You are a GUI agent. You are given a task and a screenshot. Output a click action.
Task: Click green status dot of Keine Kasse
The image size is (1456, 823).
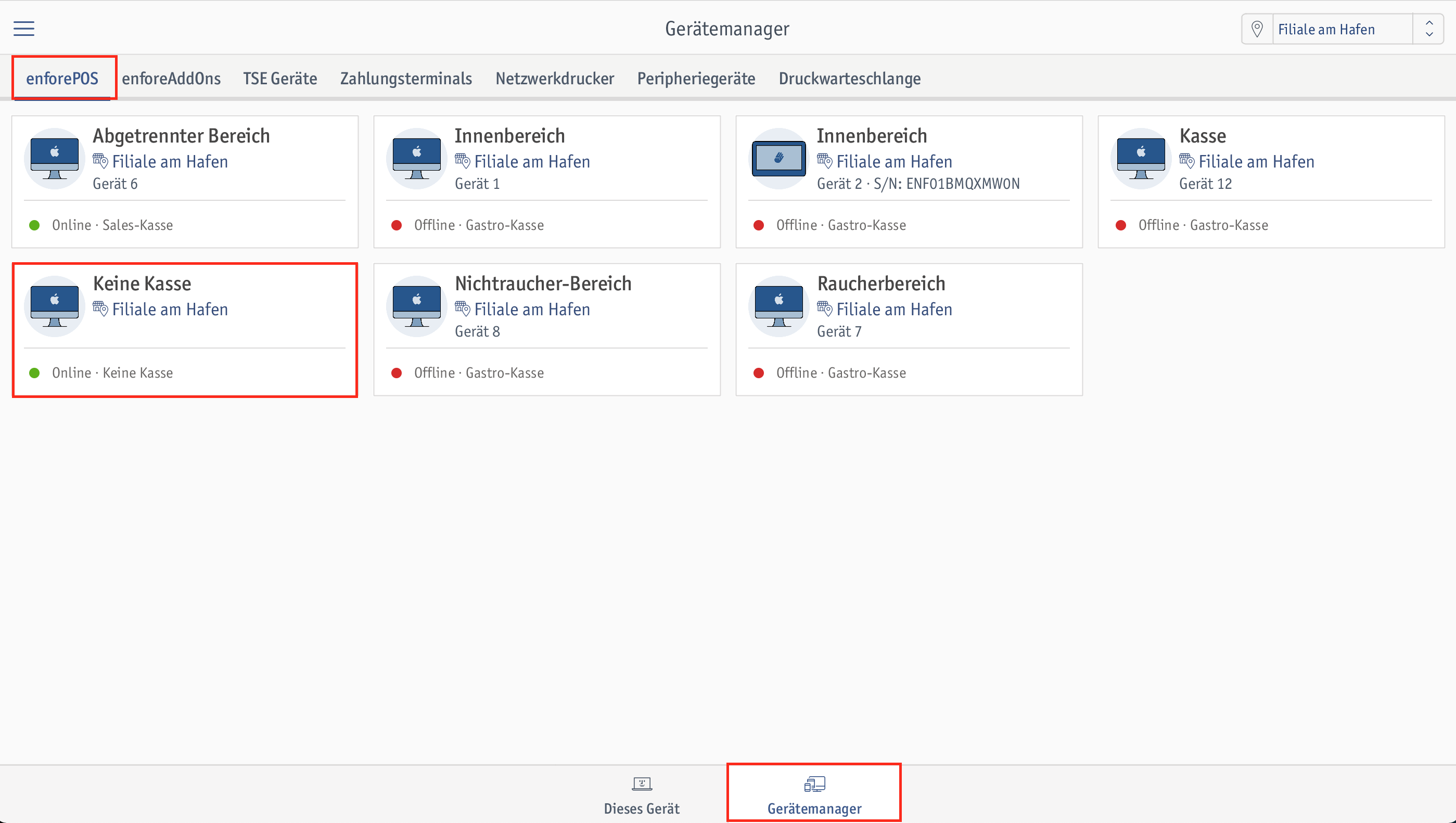point(34,373)
